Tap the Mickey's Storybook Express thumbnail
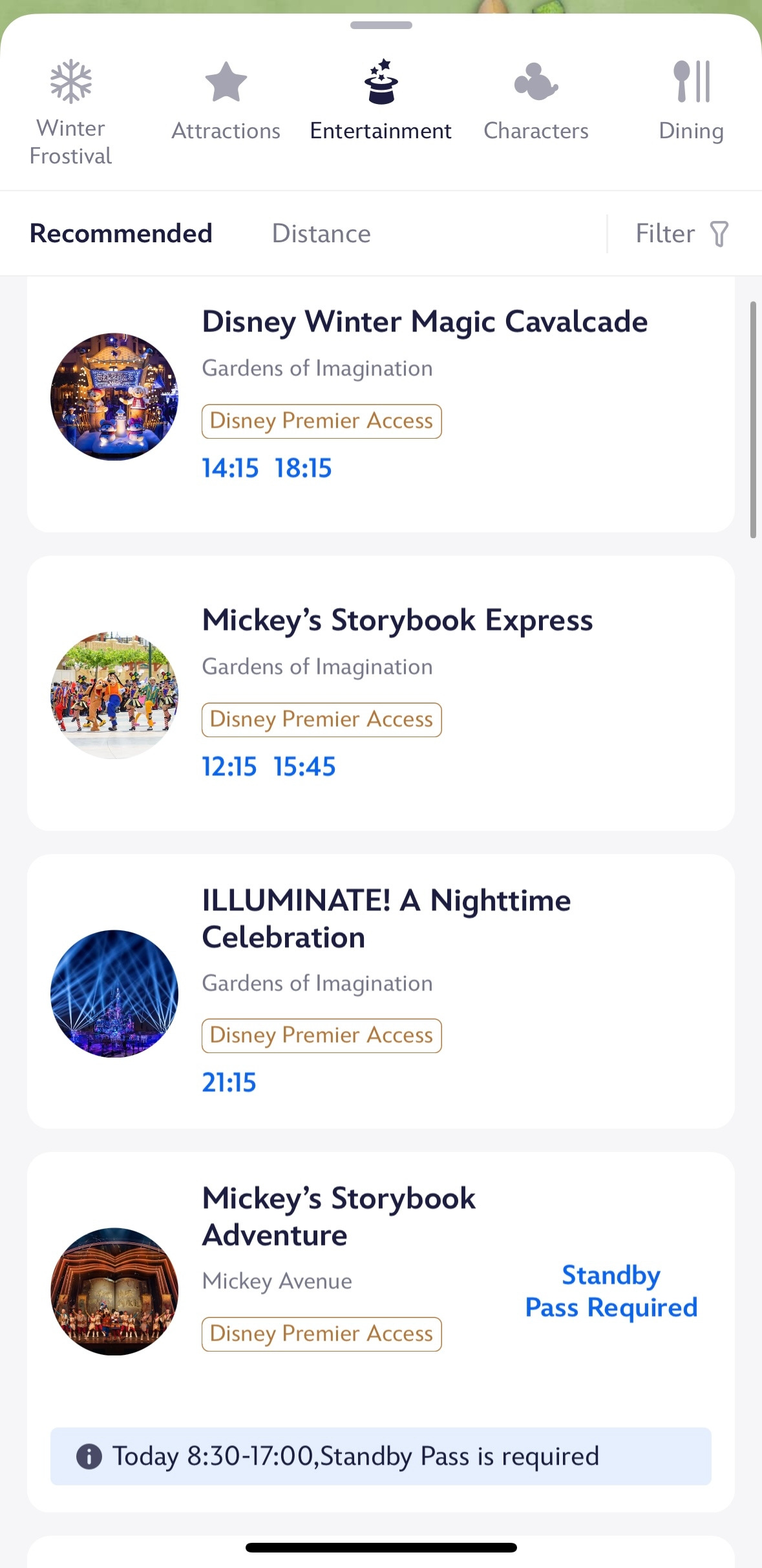 (x=114, y=695)
